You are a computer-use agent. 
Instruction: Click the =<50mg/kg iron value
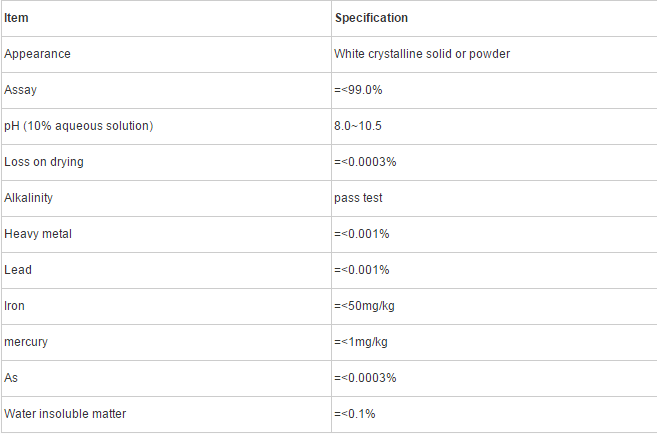click(365, 306)
